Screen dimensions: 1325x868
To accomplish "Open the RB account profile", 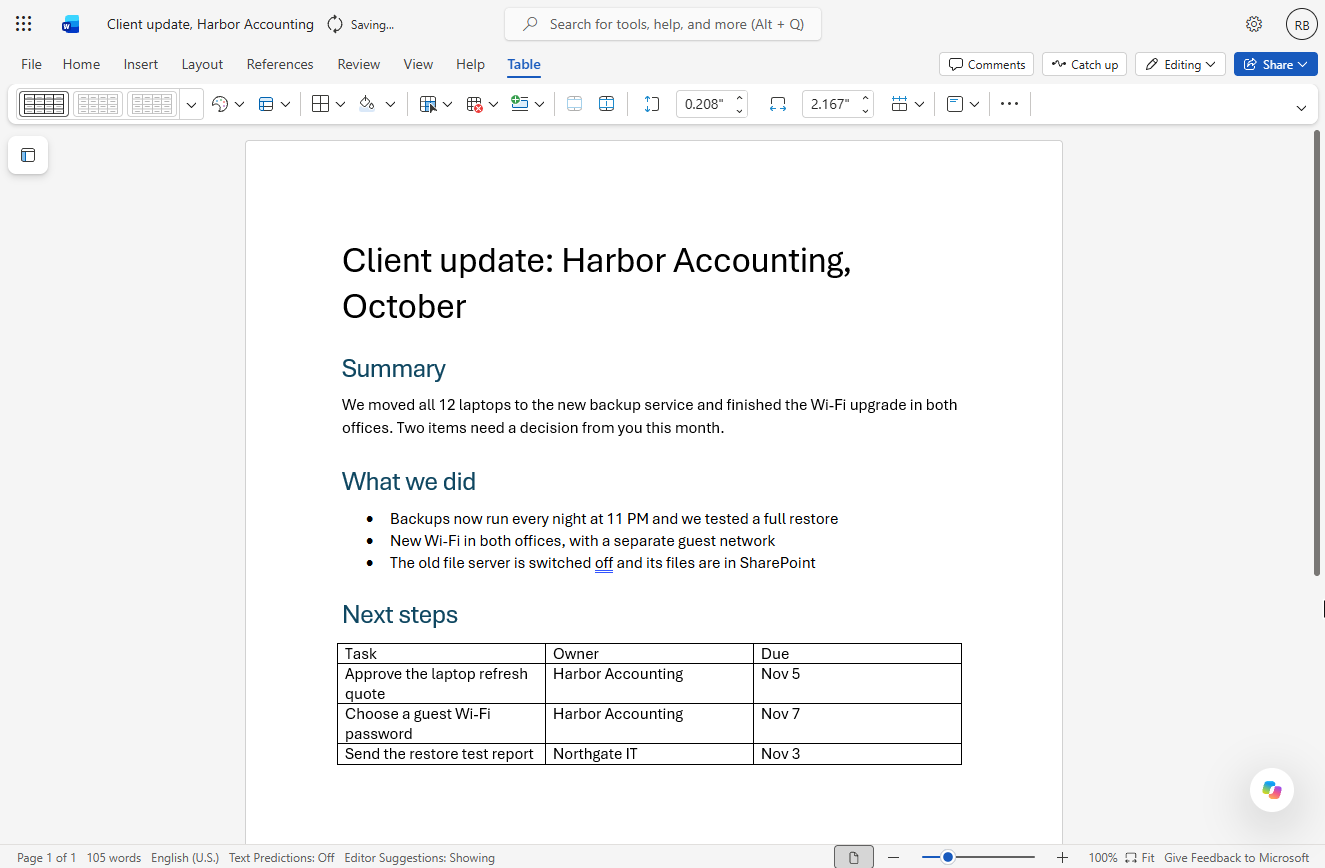I will (x=1302, y=25).
